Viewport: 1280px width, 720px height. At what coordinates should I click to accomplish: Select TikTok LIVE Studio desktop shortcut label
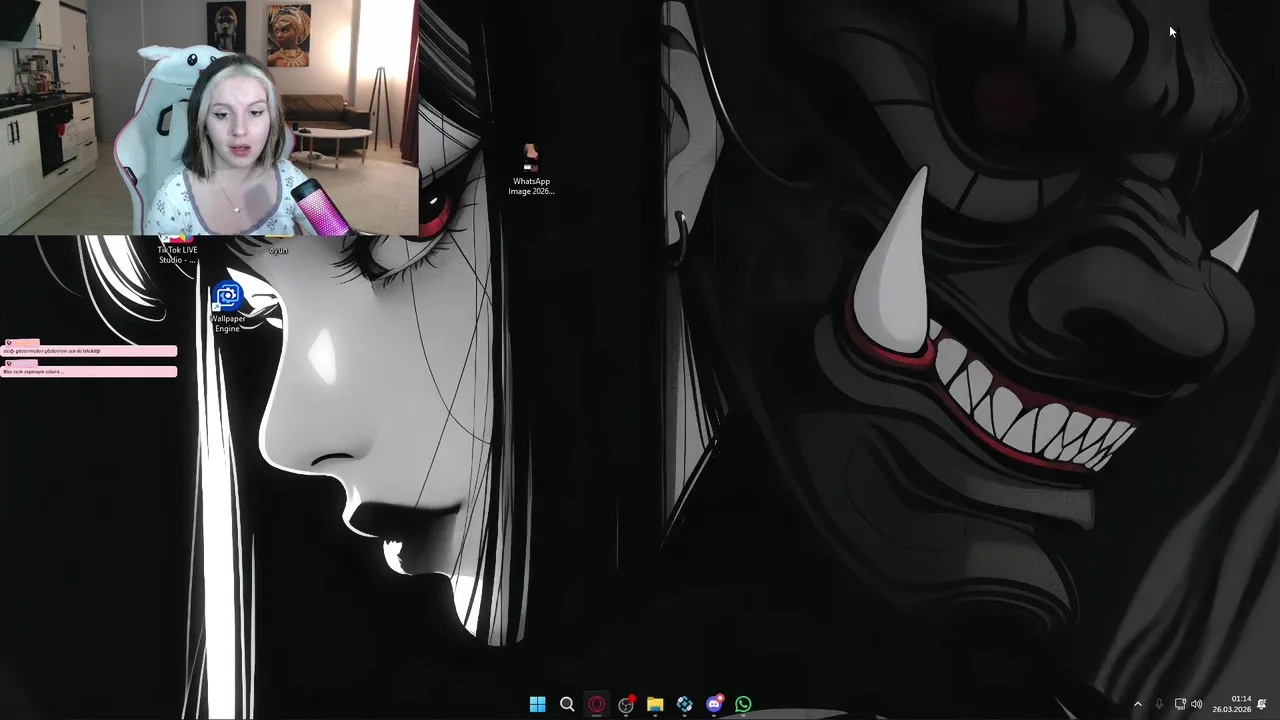point(177,255)
